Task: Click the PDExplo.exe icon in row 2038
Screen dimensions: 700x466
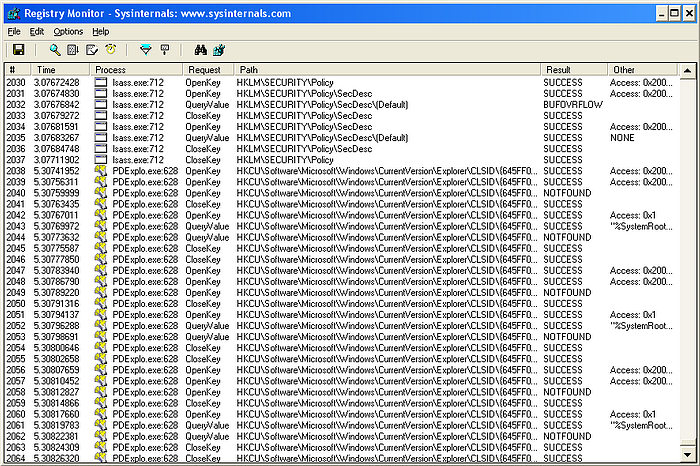Action: coord(101,171)
